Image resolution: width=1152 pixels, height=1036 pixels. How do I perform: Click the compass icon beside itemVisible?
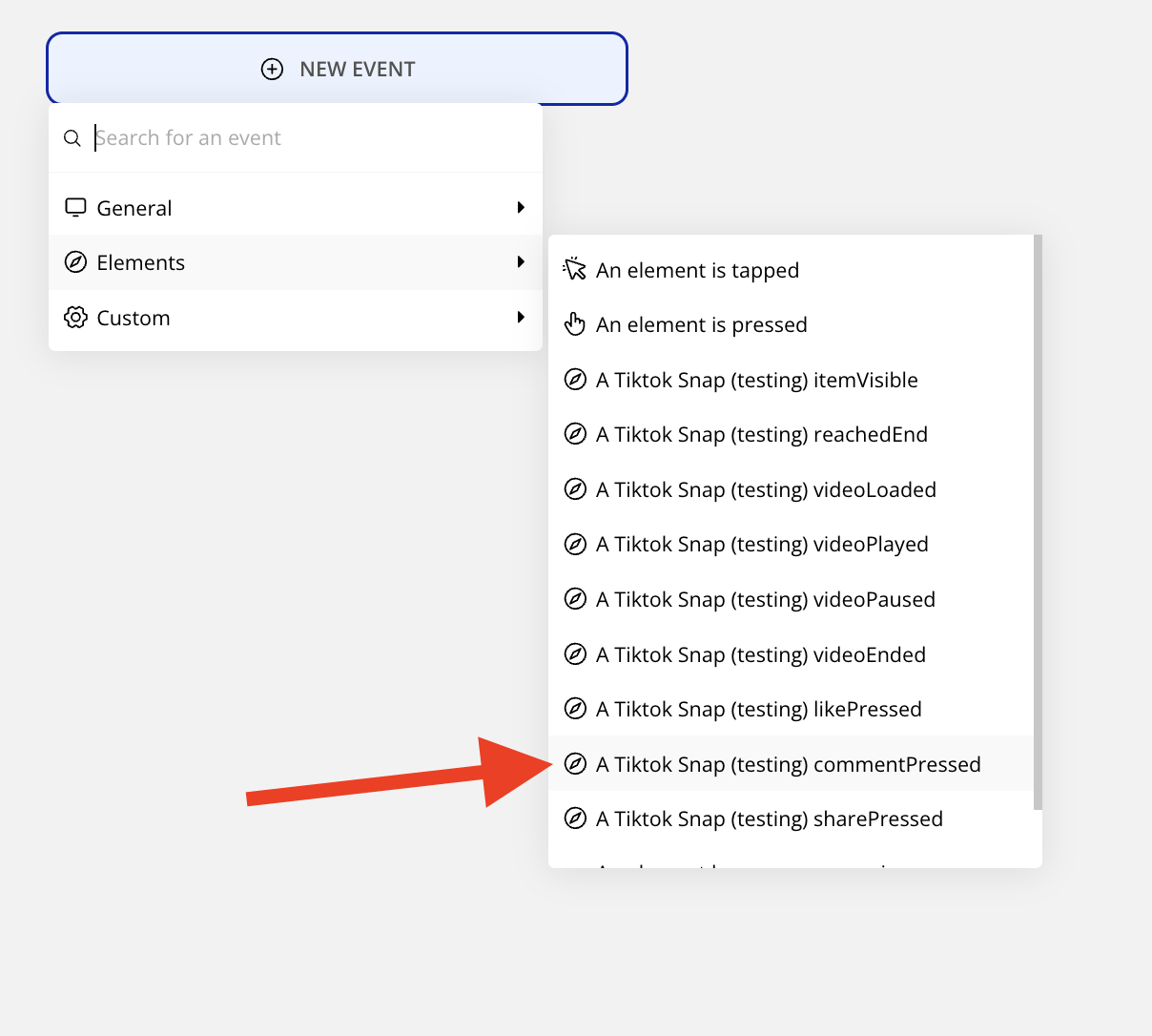click(575, 380)
